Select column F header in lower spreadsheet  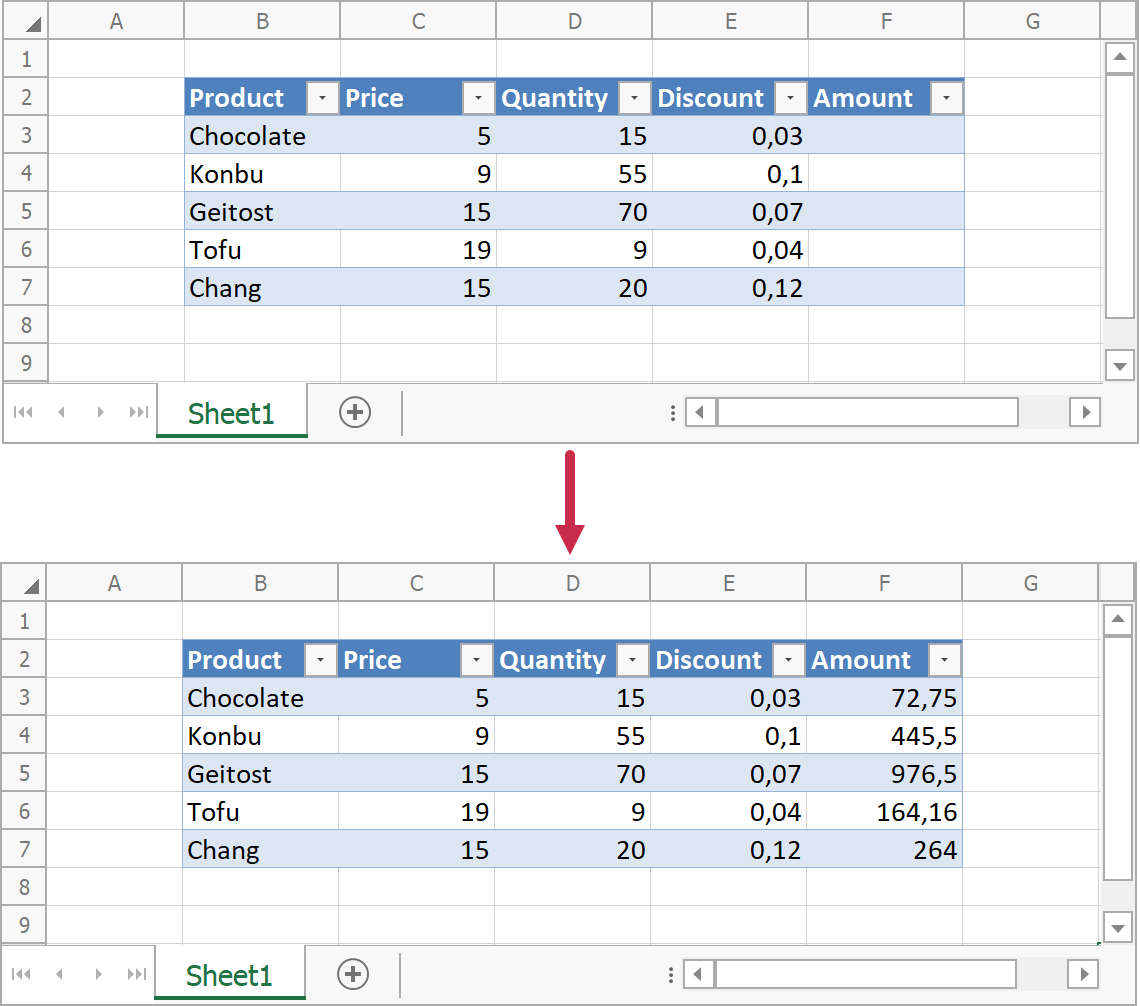(x=884, y=583)
